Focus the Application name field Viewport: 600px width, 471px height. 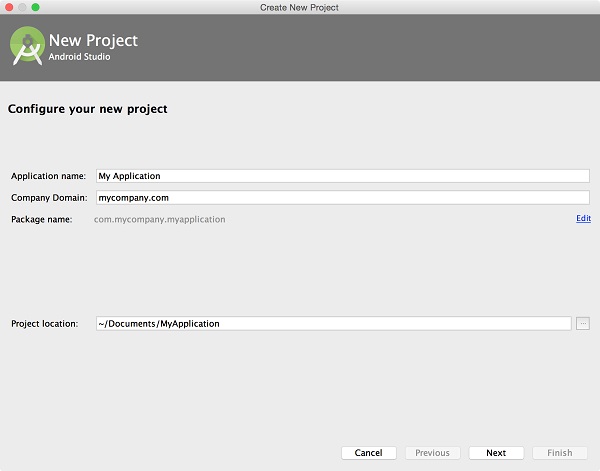tap(342, 176)
